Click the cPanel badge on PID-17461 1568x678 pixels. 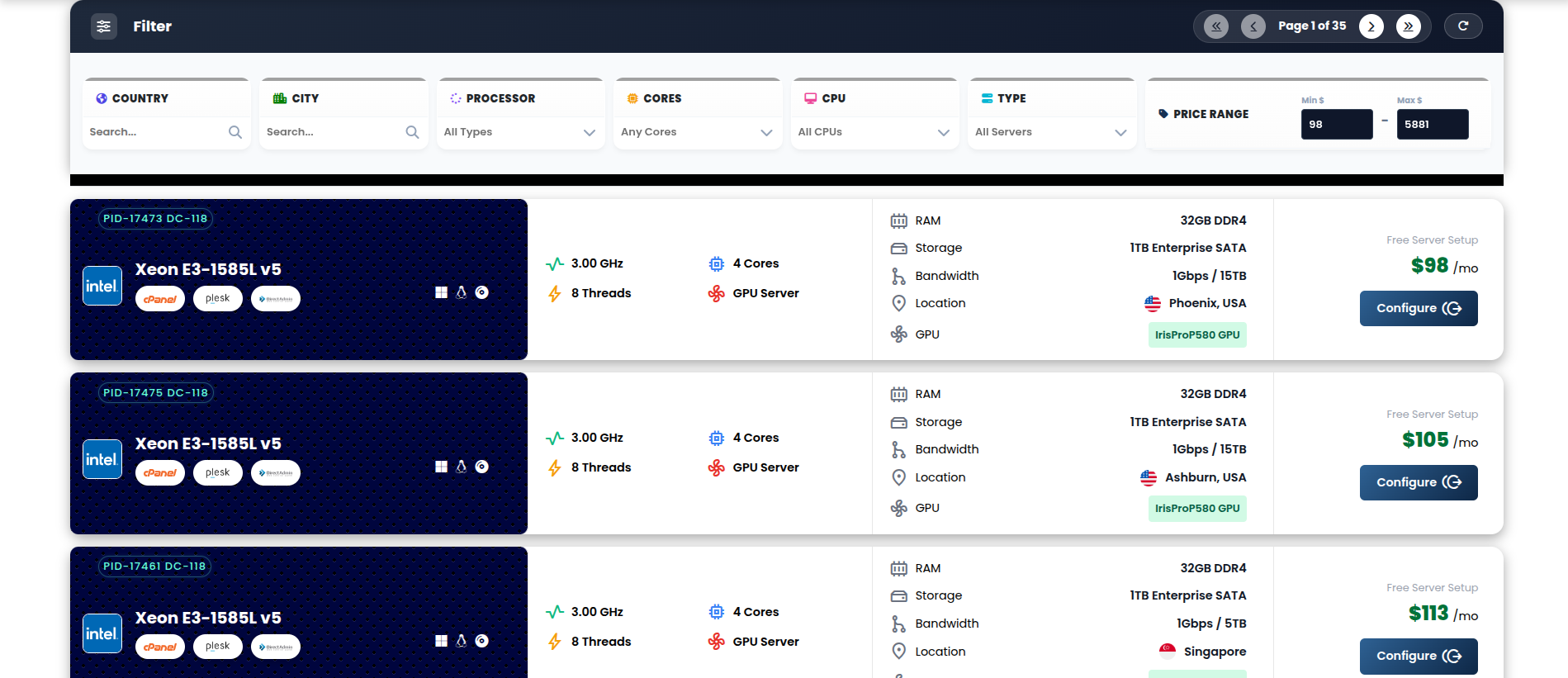click(160, 647)
